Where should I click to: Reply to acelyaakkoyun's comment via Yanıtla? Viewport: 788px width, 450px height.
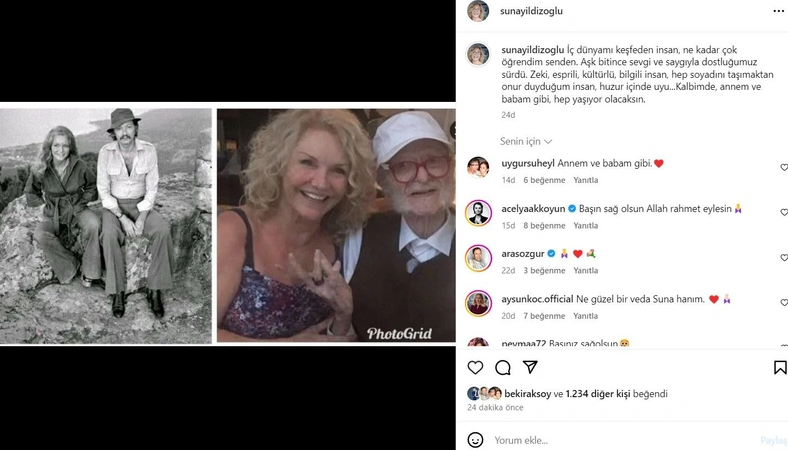pos(585,225)
